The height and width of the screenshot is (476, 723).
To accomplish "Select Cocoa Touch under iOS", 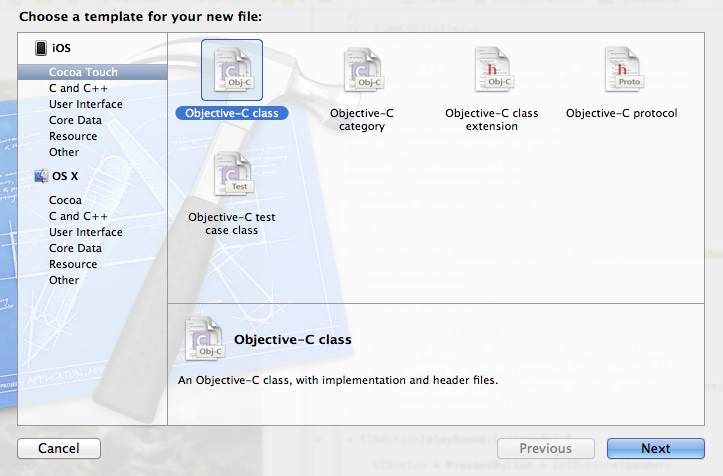I will (x=83, y=72).
